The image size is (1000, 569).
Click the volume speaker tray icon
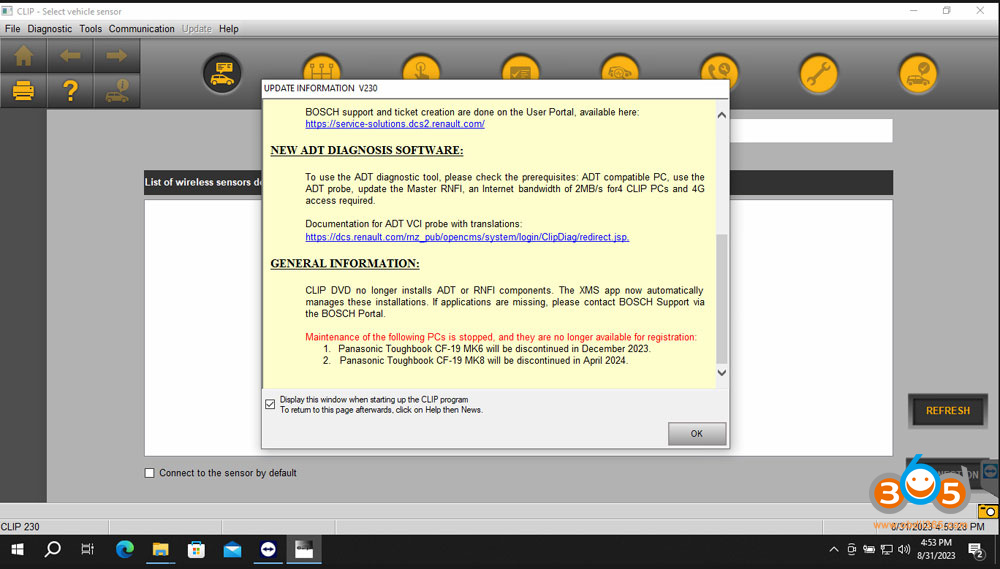click(904, 549)
